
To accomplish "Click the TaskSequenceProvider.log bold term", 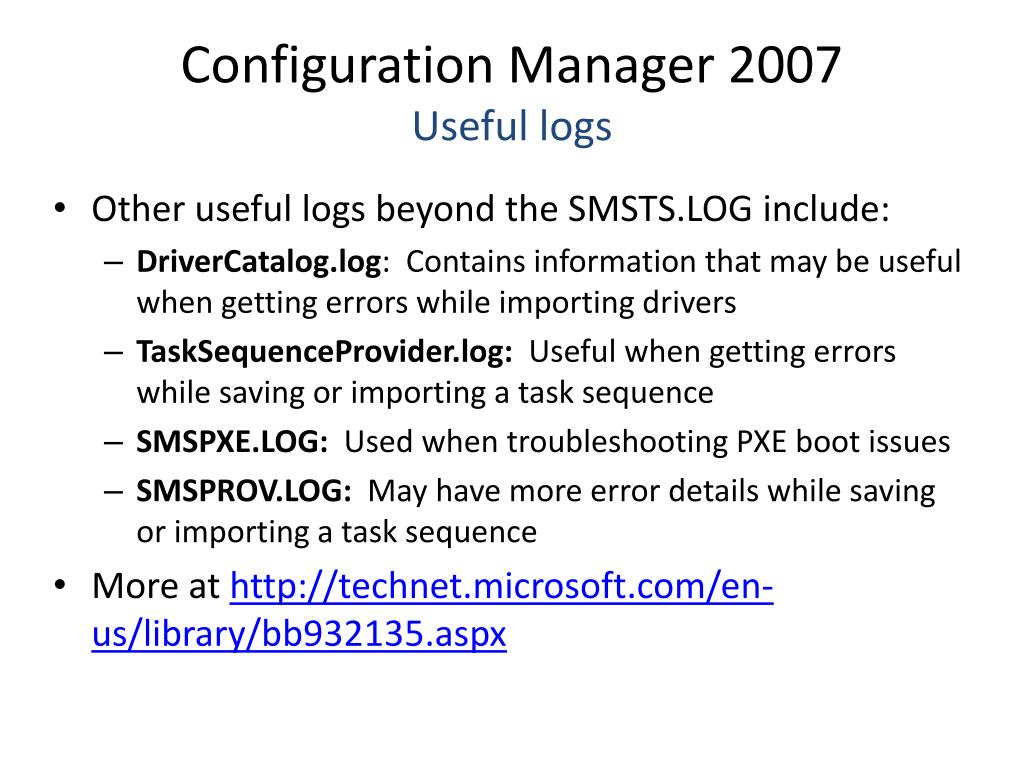I will point(324,353).
